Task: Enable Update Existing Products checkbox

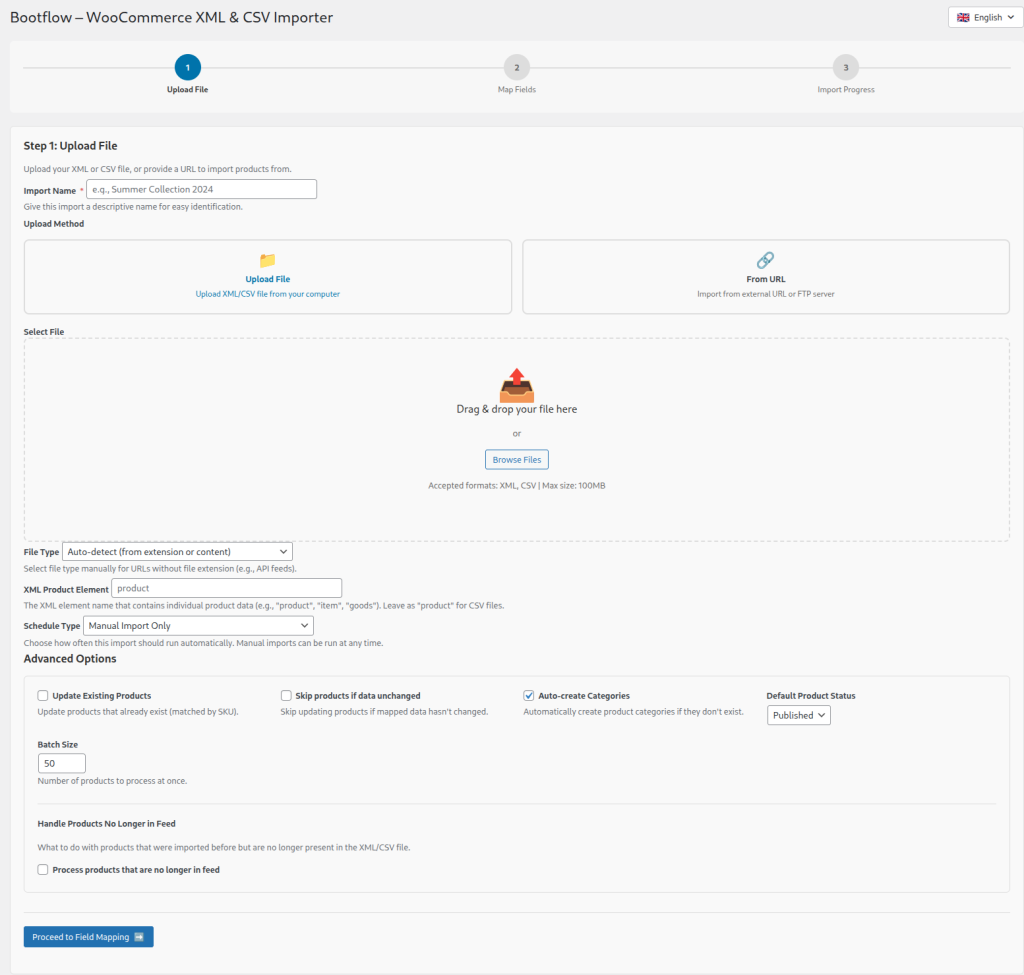Action: coord(43,695)
